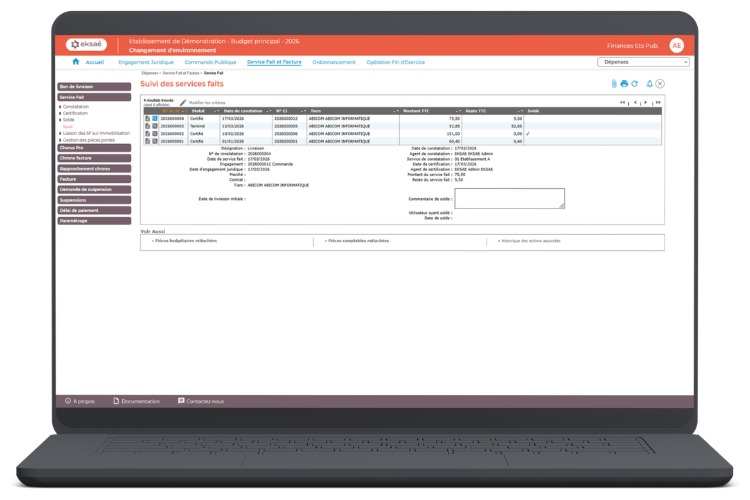Screen dimensions: 750x500
Task: Open the notifications bell
Action: [649, 84]
